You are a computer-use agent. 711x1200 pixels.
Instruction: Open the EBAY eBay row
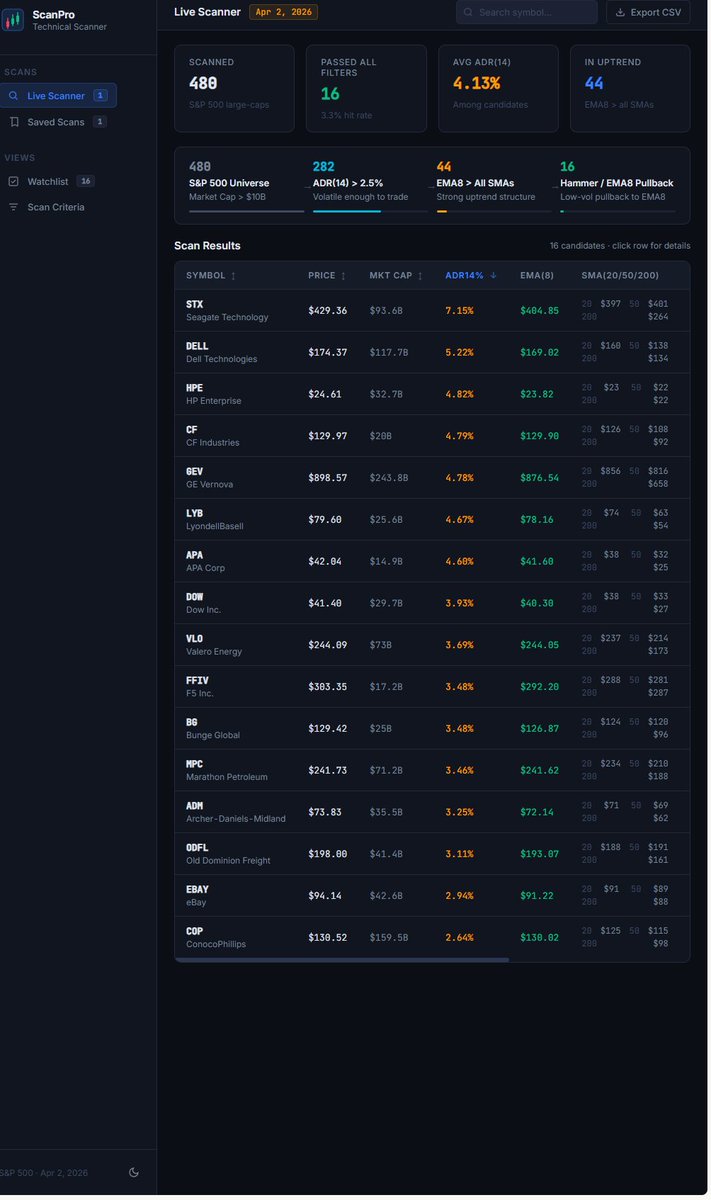(432, 896)
